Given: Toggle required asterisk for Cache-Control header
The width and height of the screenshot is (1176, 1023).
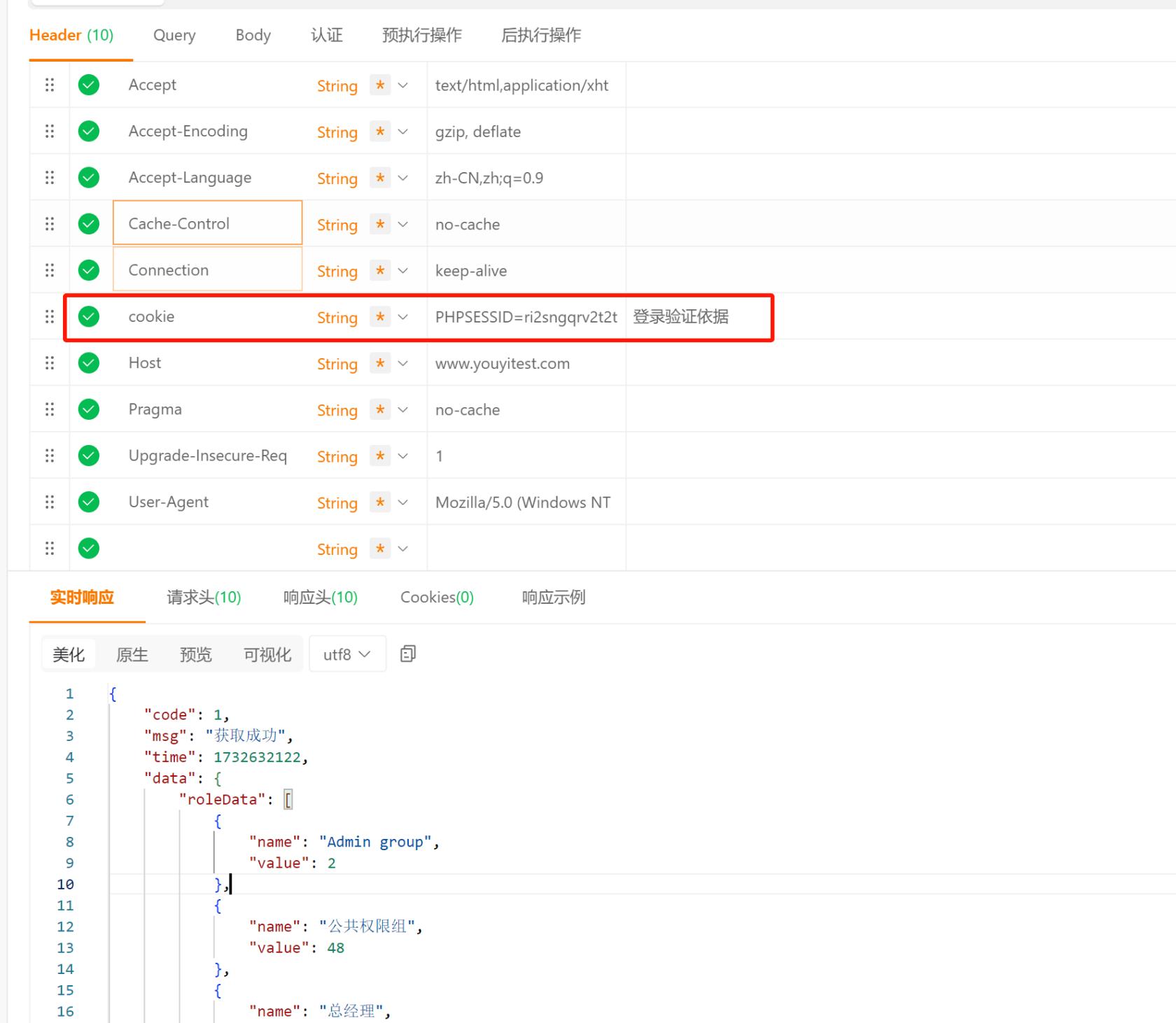Looking at the screenshot, I should (x=380, y=224).
